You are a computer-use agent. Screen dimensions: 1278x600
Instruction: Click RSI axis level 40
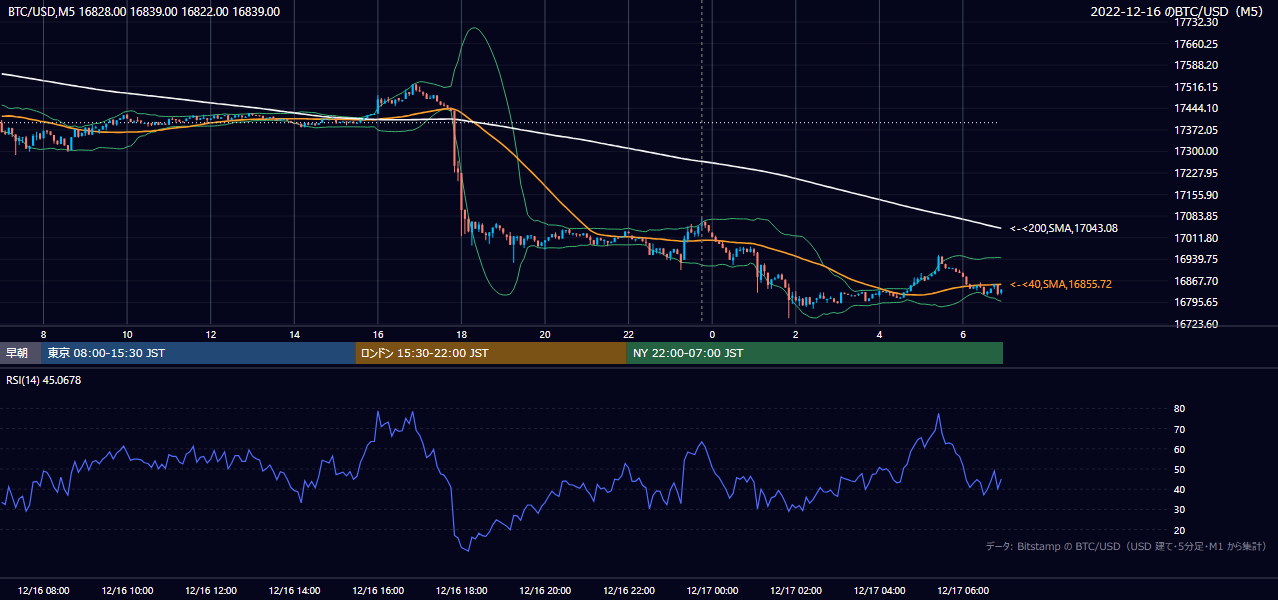coord(1180,489)
